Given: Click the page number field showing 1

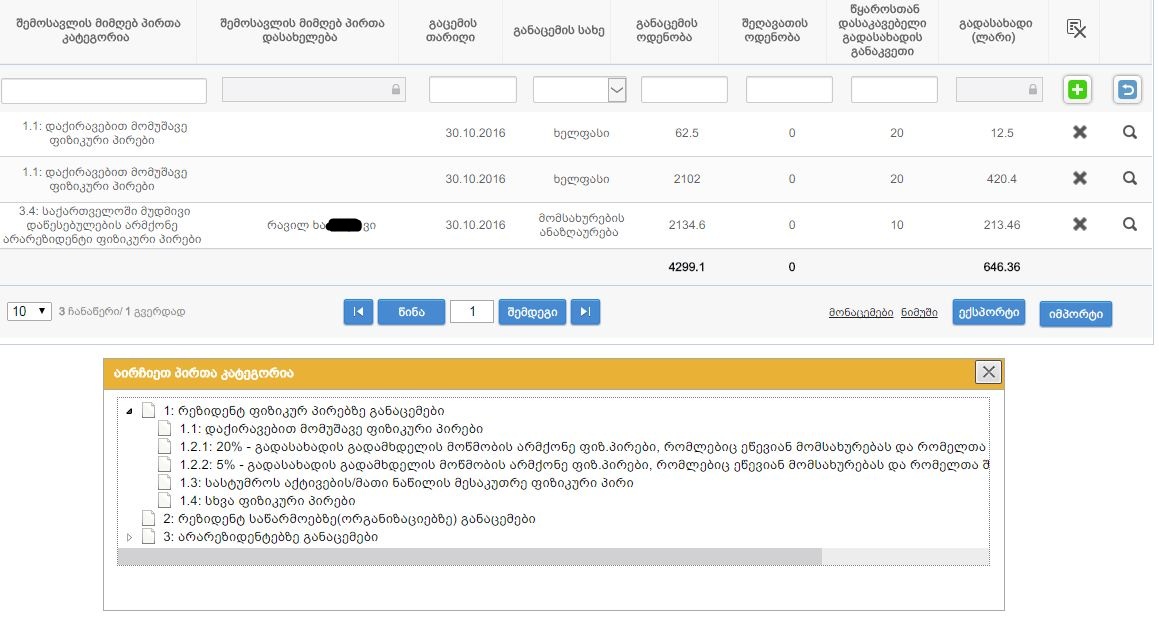Looking at the screenshot, I should [x=472, y=311].
